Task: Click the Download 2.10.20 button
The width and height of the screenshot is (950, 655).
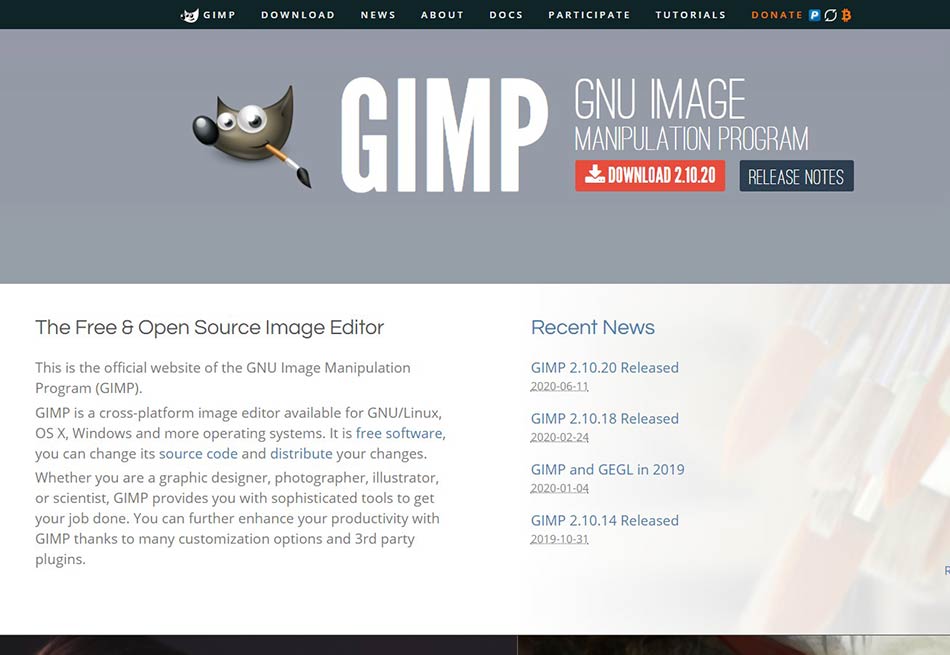Action: [650, 176]
